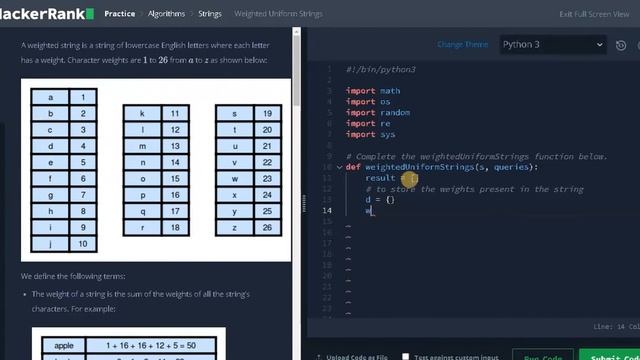Open the Python 3 language dropdown
This screenshot has height=360, width=640.
[553, 44]
